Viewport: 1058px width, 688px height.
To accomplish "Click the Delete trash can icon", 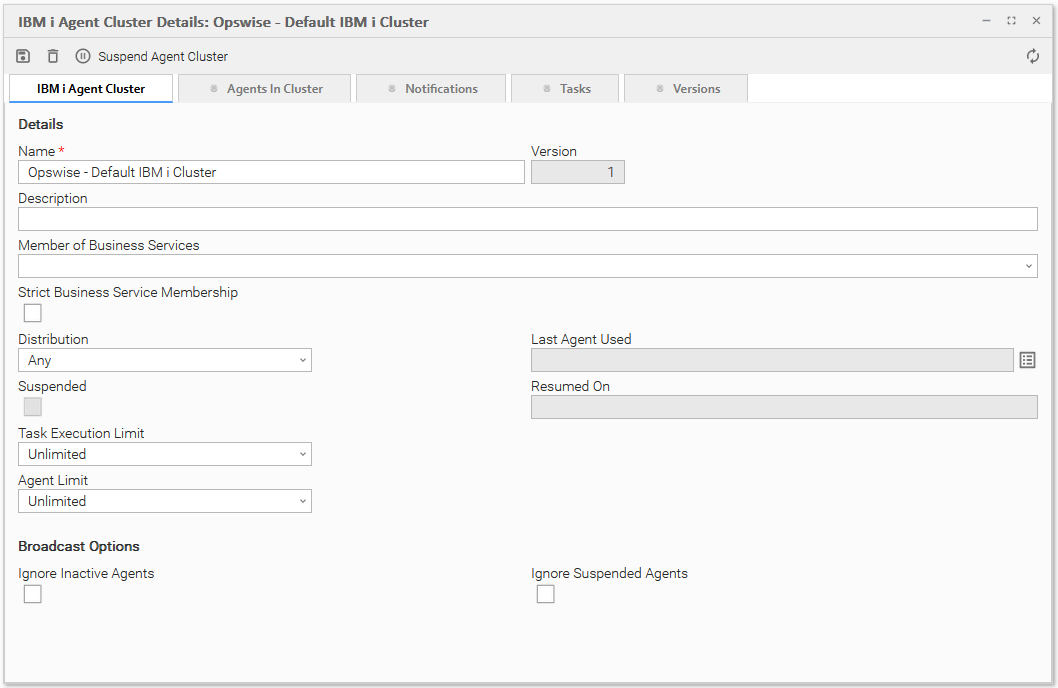I will pyautogui.click(x=53, y=56).
